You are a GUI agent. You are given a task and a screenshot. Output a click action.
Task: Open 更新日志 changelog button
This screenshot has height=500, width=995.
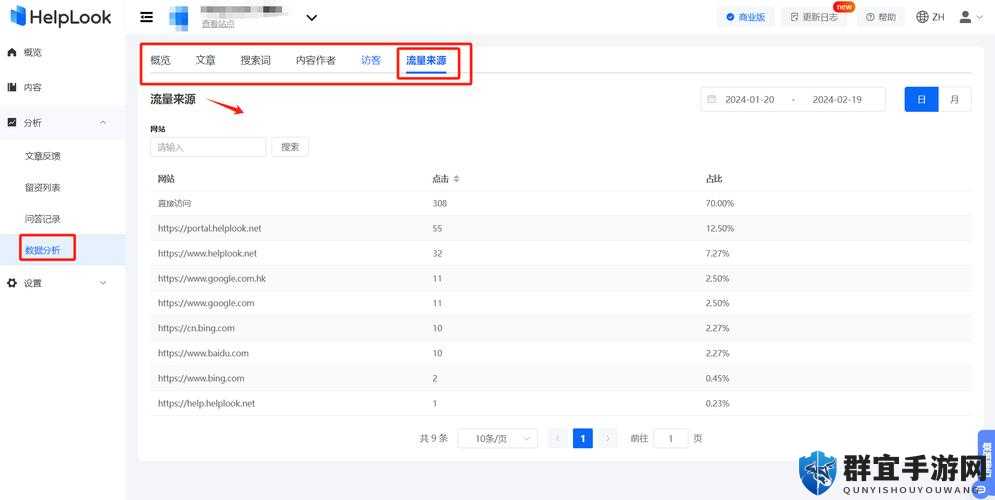point(814,17)
